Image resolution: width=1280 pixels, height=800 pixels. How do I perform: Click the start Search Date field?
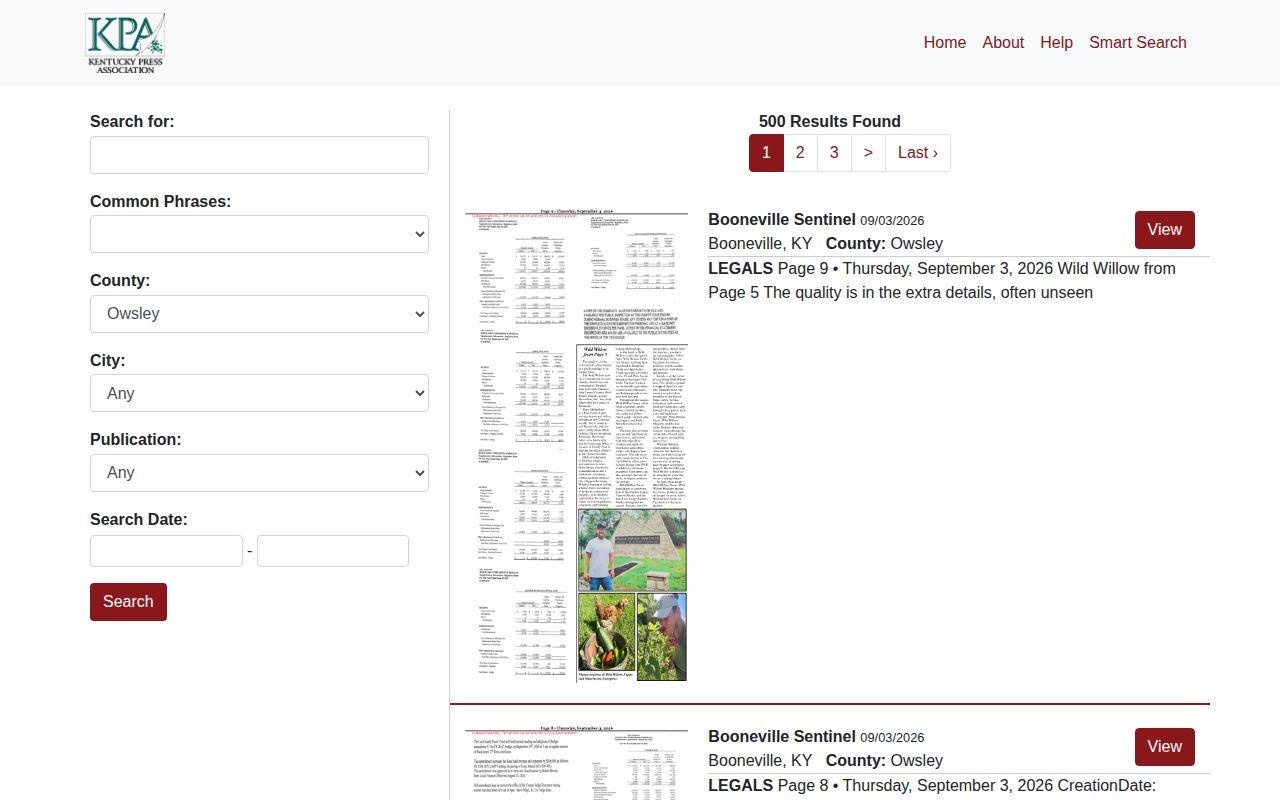click(166, 551)
